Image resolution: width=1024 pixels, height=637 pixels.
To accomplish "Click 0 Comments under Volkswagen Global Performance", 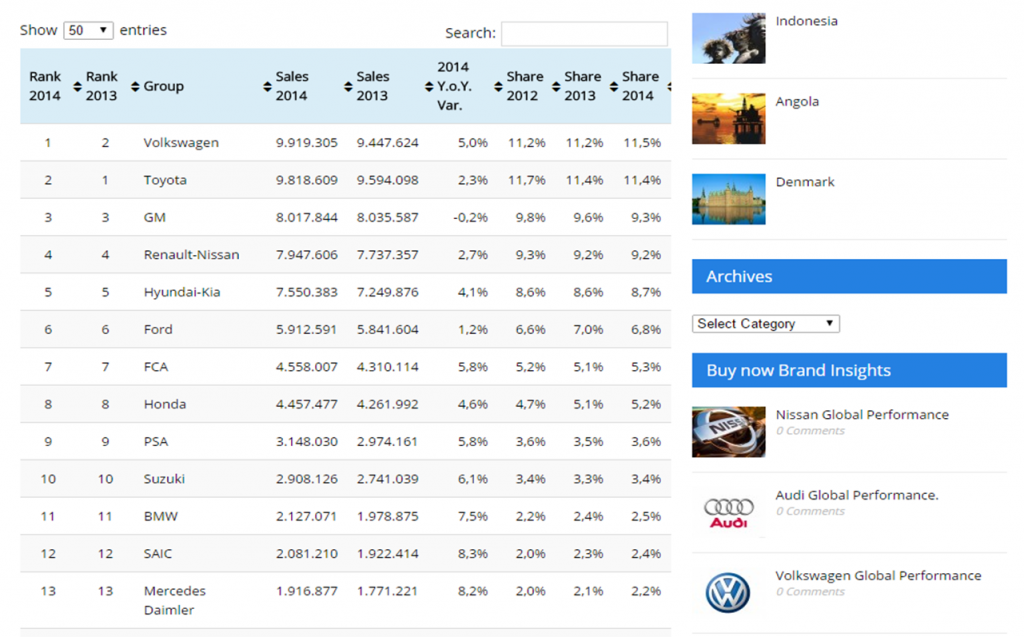I will point(810,591).
